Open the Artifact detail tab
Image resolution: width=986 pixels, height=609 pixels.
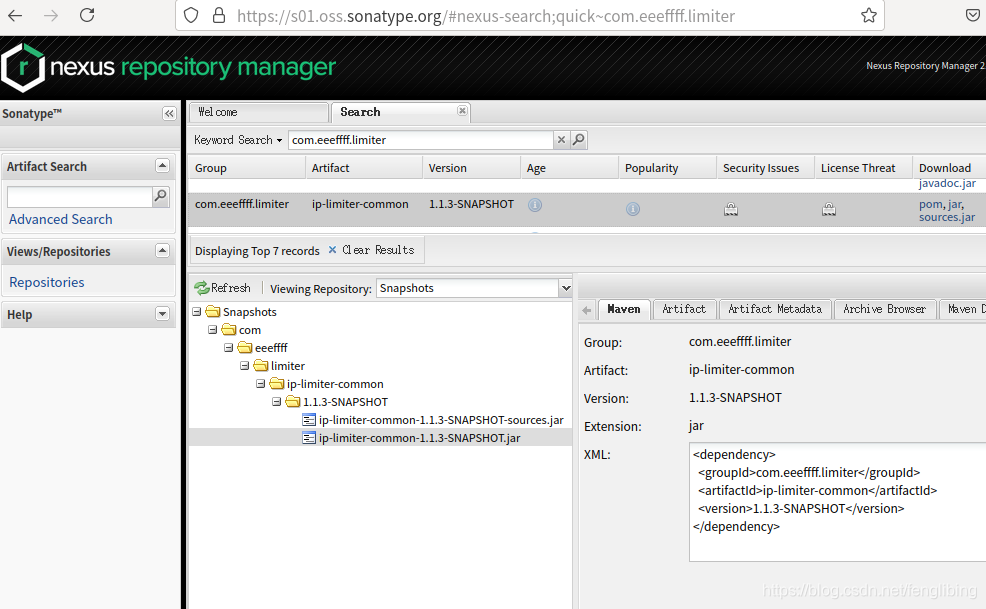(x=684, y=309)
